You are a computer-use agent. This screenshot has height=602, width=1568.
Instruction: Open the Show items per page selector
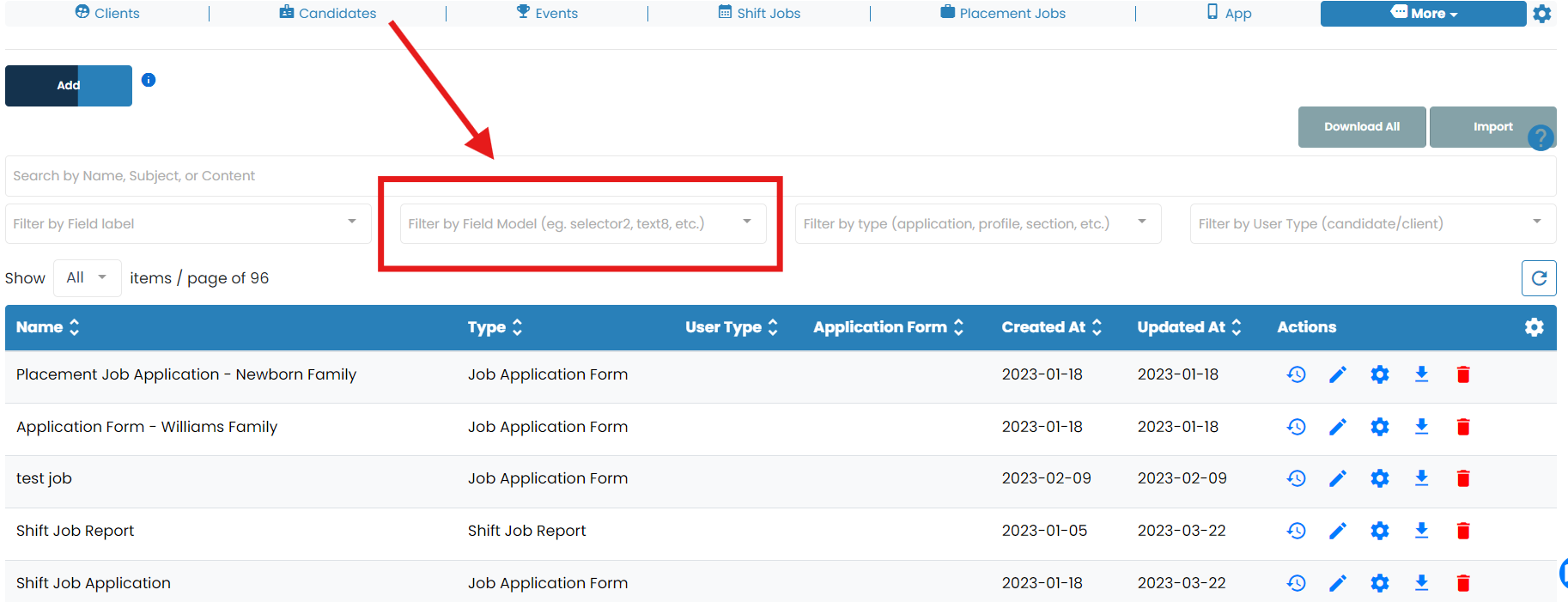(x=87, y=277)
